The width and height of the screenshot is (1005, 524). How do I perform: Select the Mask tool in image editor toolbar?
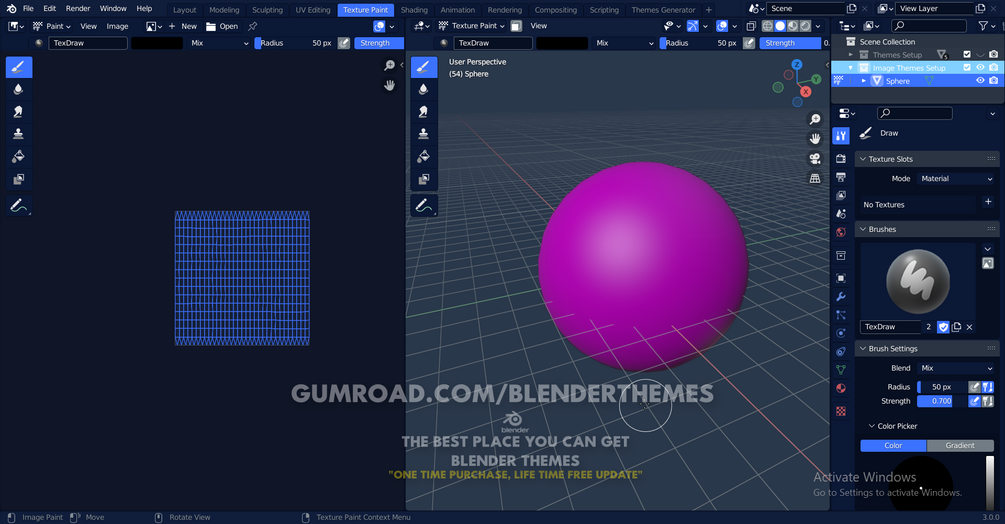click(19, 179)
